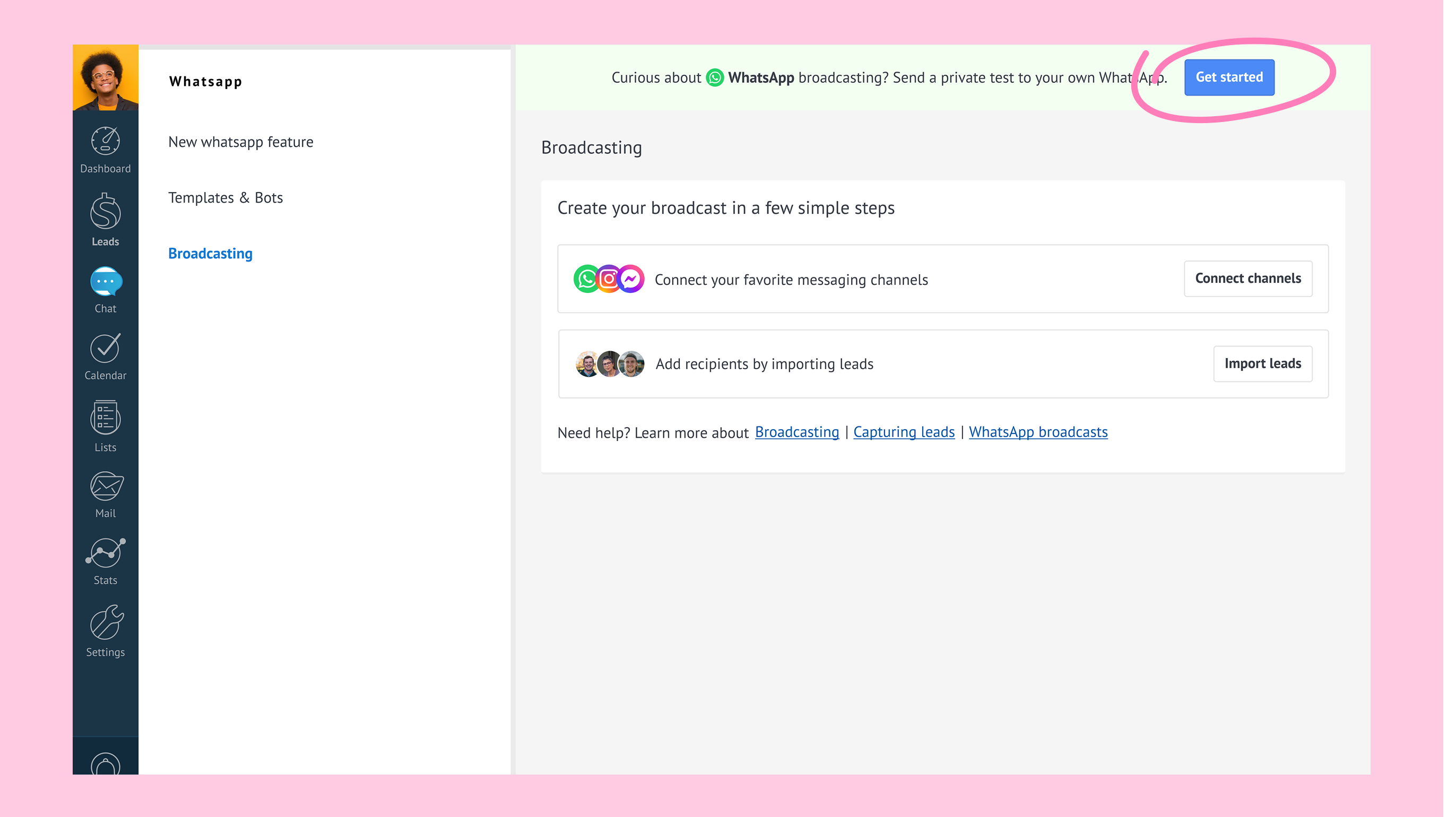This screenshot has height=817, width=1456.
Task: Open the Calendar checkmark icon
Action: (105, 349)
